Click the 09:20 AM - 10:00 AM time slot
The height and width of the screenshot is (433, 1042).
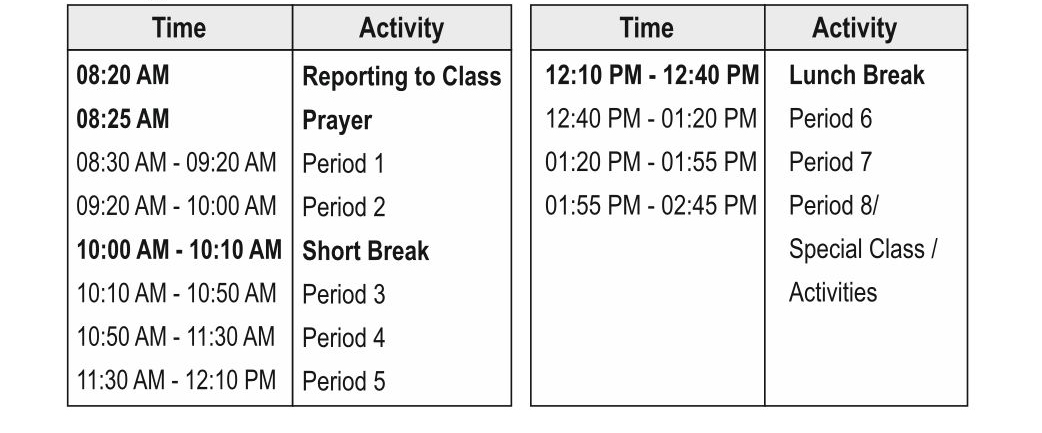[176, 207]
